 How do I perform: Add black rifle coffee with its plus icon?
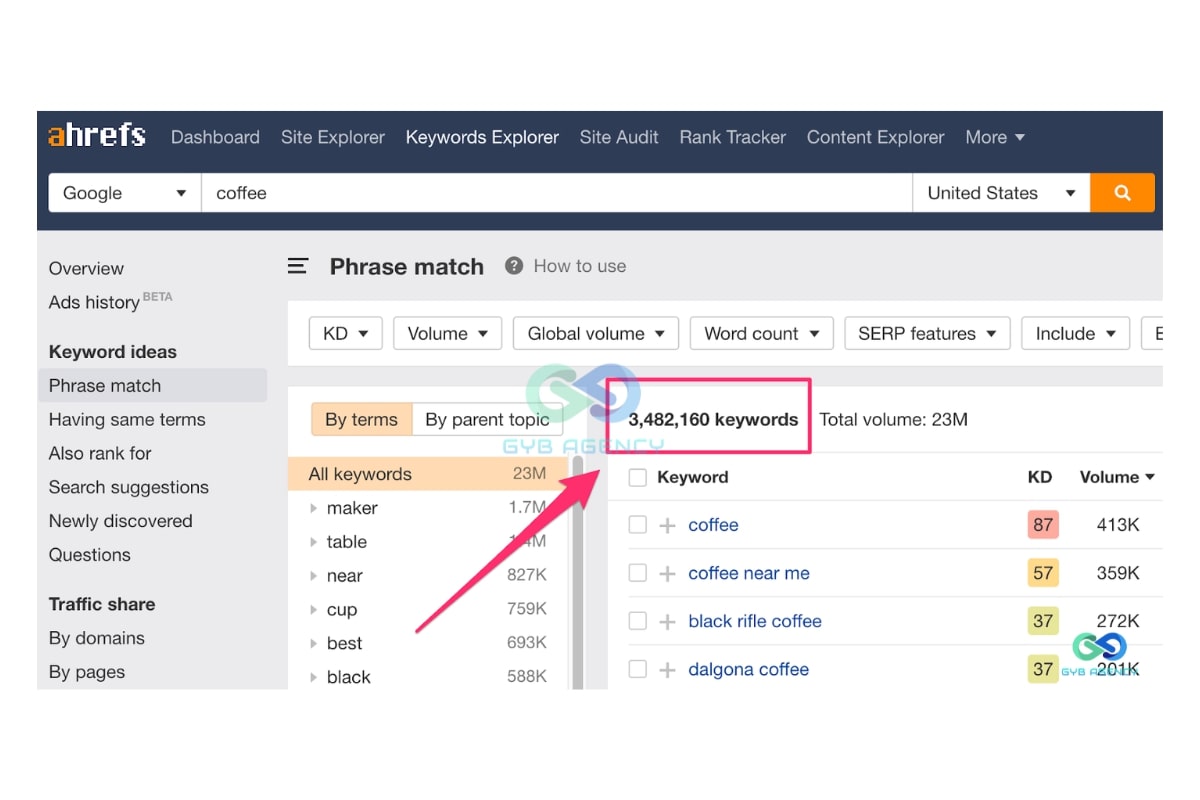pos(668,621)
